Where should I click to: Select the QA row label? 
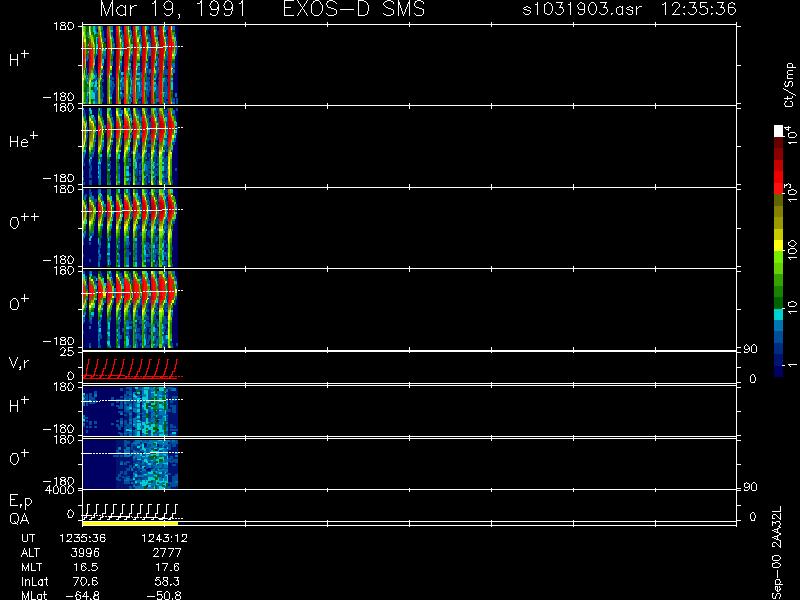coord(19,518)
